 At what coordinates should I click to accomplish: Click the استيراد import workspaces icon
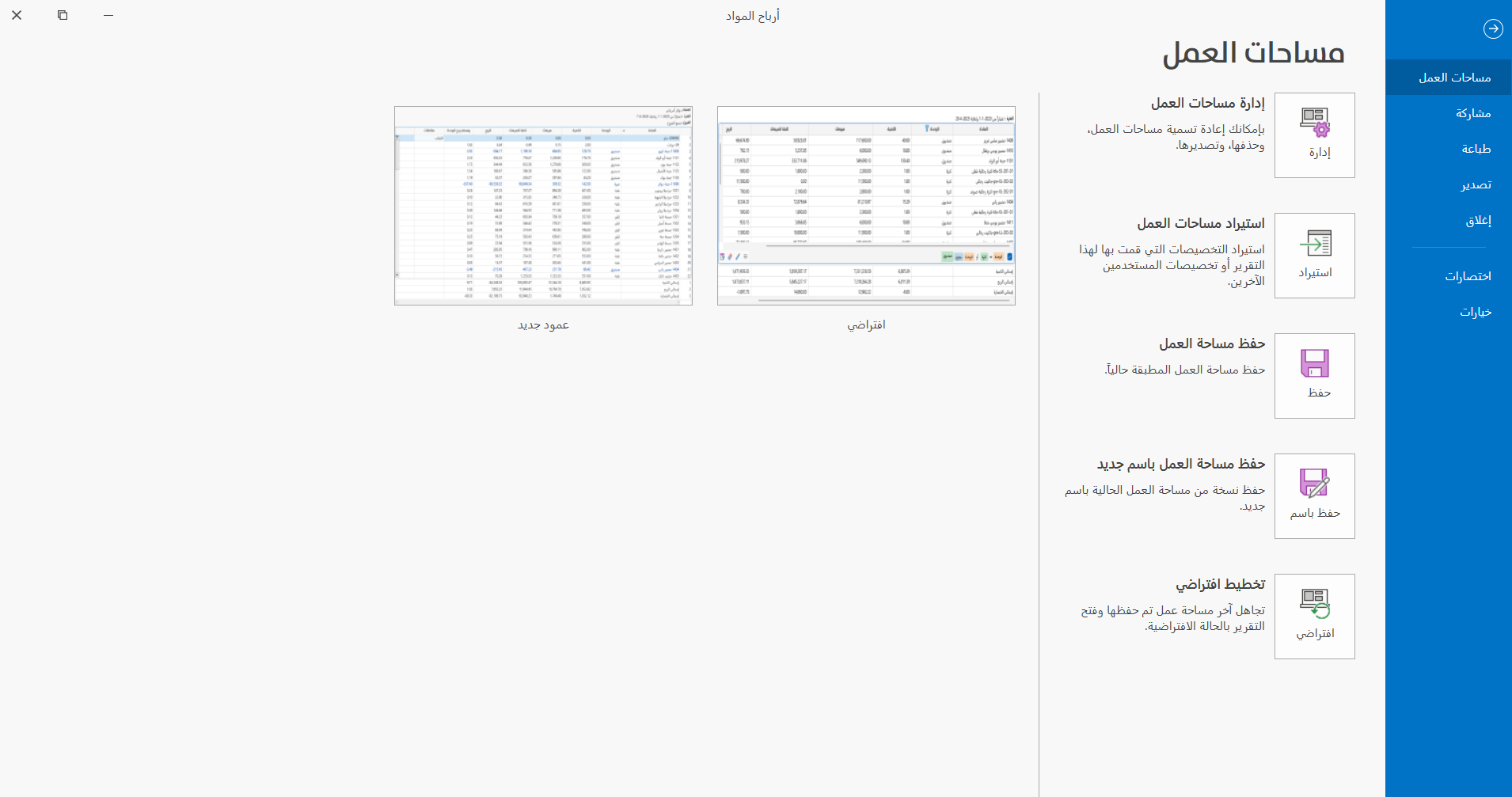click(x=1315, y=256)
